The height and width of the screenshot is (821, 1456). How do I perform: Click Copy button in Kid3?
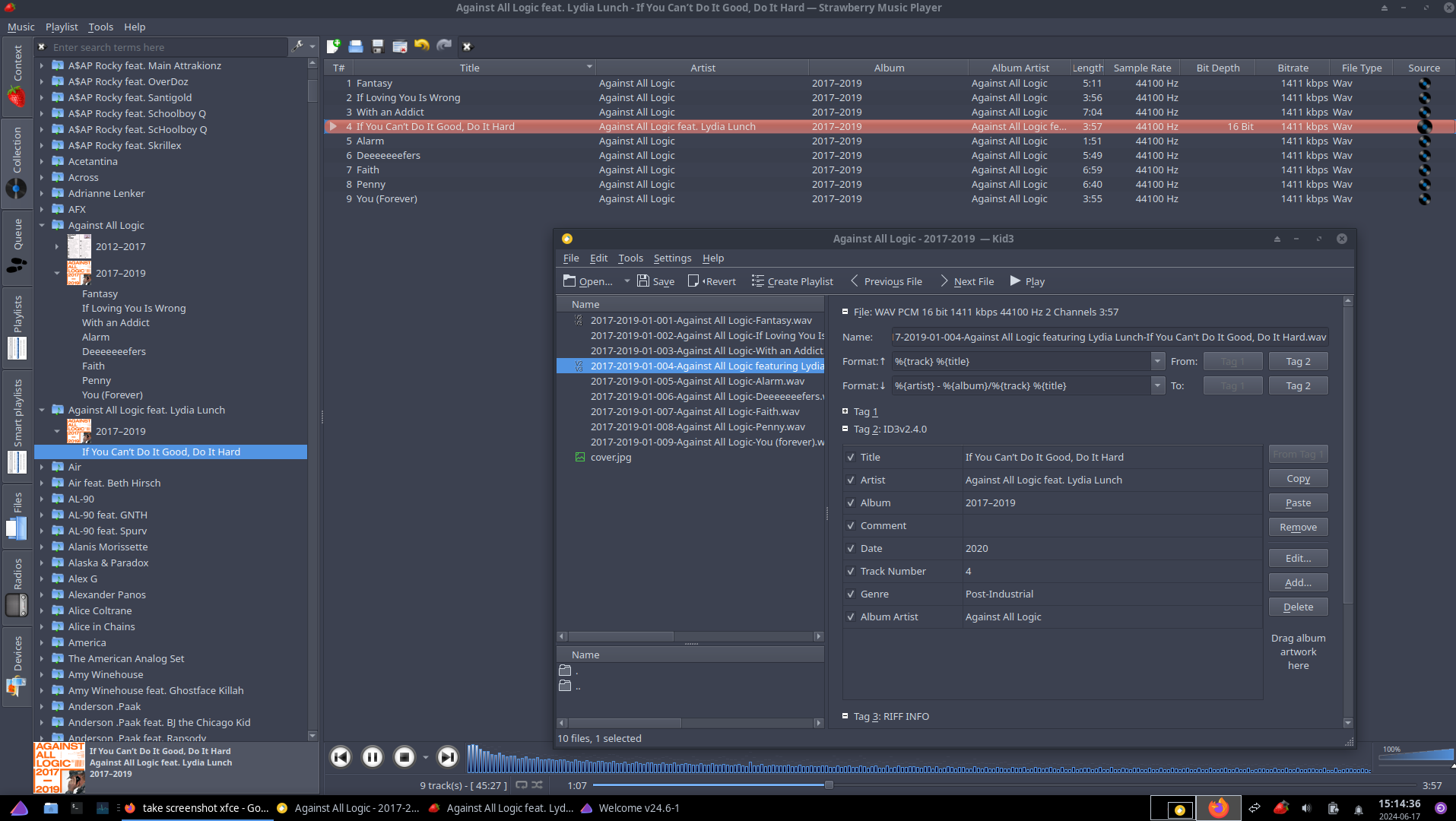coord(1298,478)
